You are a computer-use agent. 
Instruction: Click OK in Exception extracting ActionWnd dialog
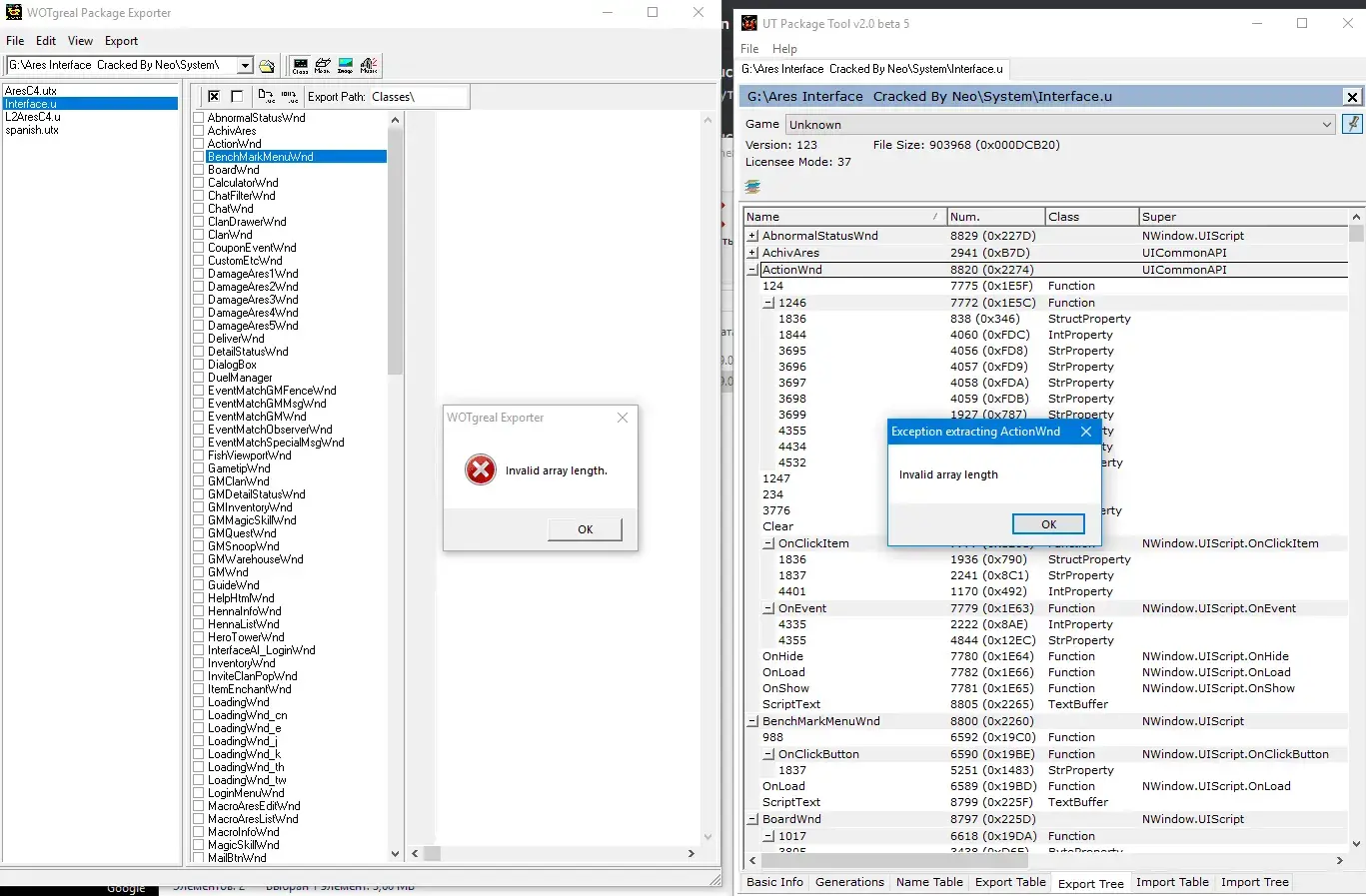tap(1048, 524)
